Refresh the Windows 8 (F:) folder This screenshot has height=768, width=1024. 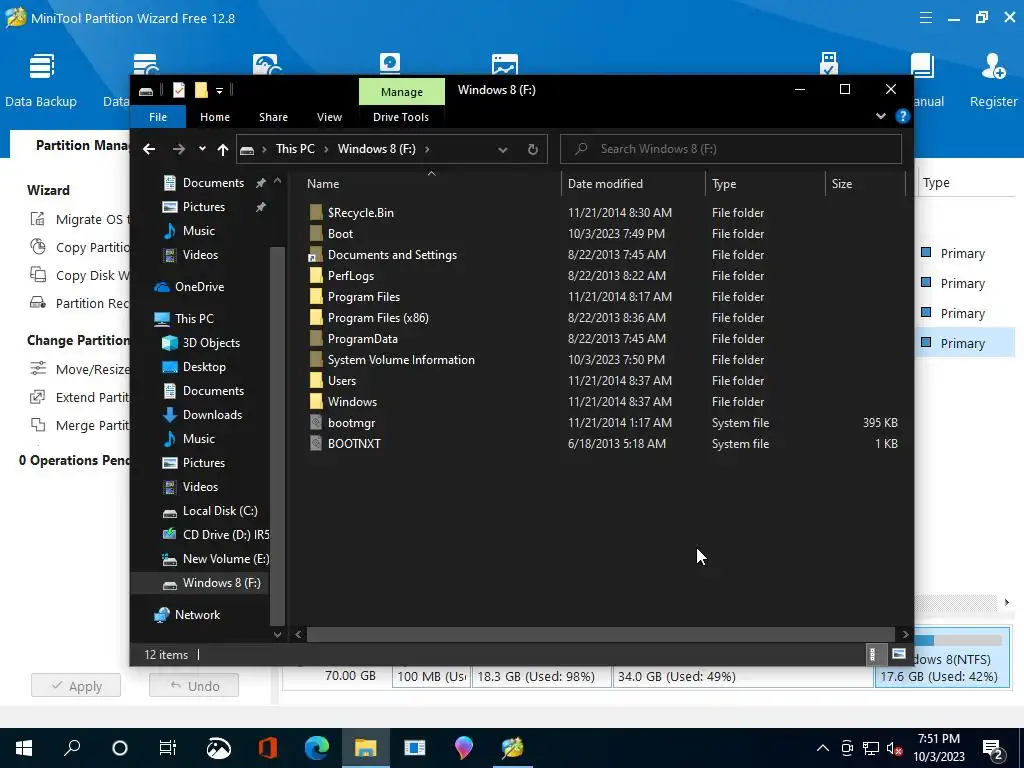[x=533, y=150]
